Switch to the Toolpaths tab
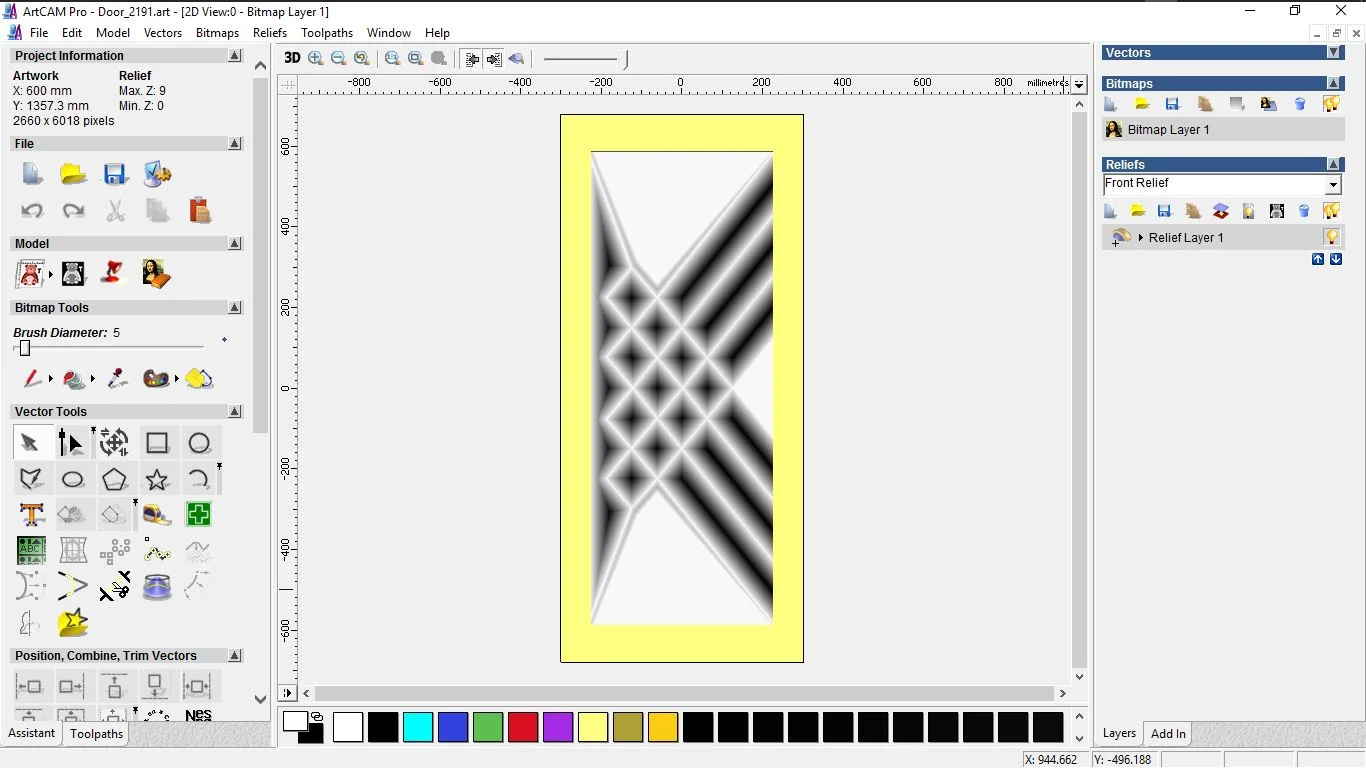Image resolution: width=1366 pixels, height=768 pixels. click(x=96, y=734)
